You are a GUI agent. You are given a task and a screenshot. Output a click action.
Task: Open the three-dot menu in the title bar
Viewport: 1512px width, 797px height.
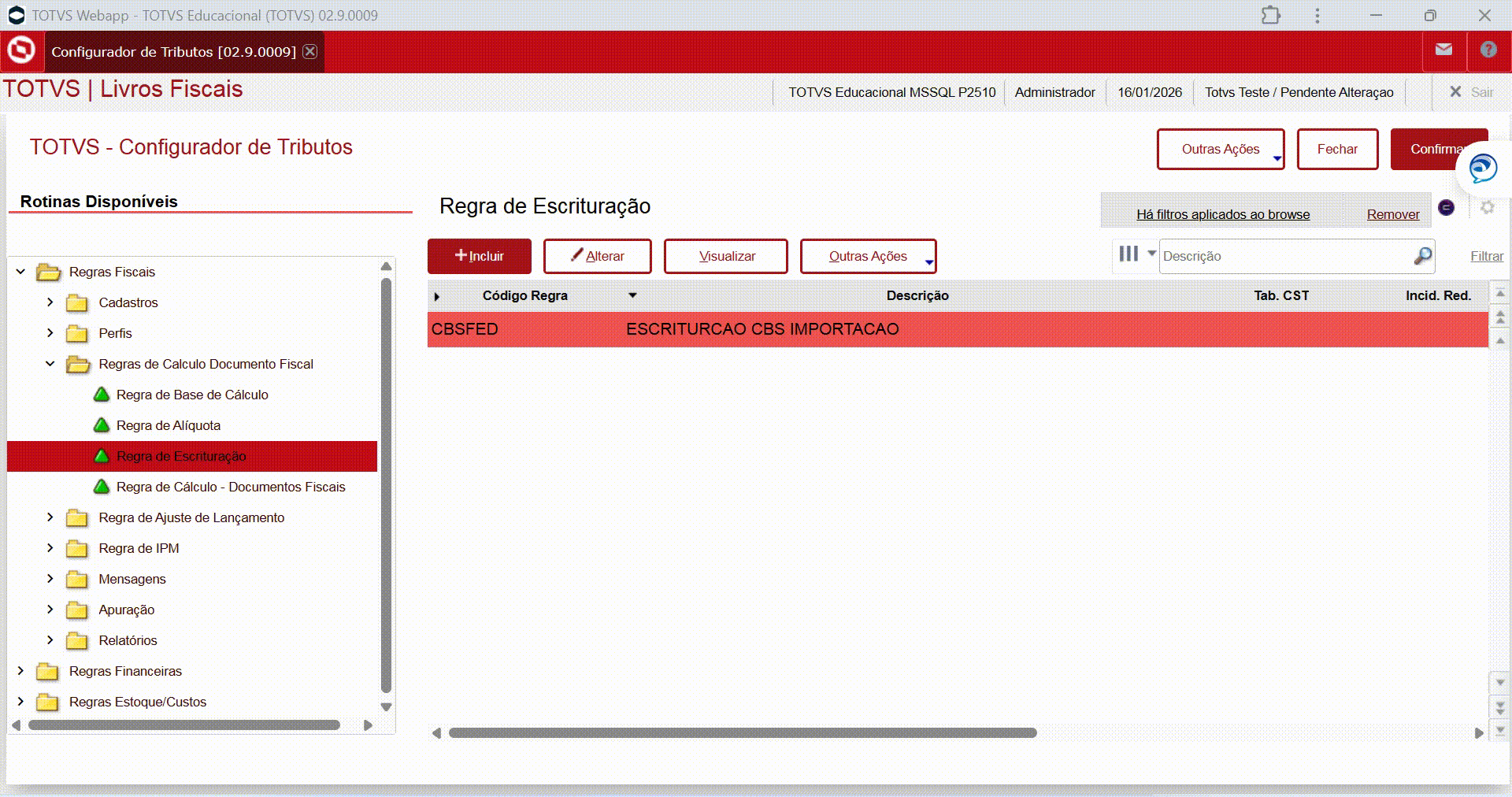point(1317,16)
